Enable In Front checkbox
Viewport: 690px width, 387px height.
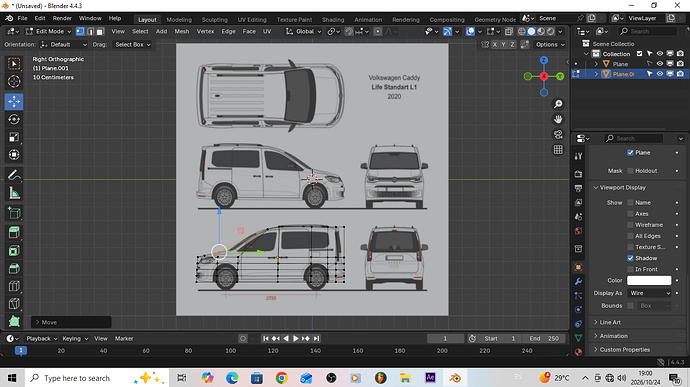(x=631, y=269)
